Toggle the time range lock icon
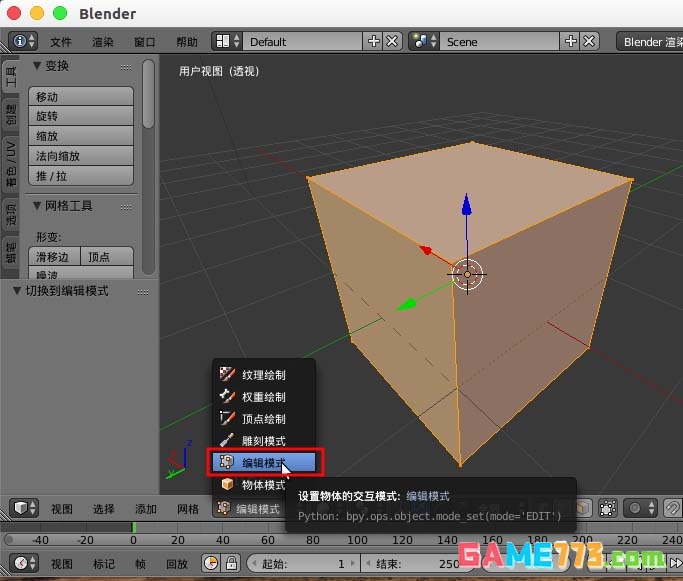The image size is (683, 581). tap(231, 563)
